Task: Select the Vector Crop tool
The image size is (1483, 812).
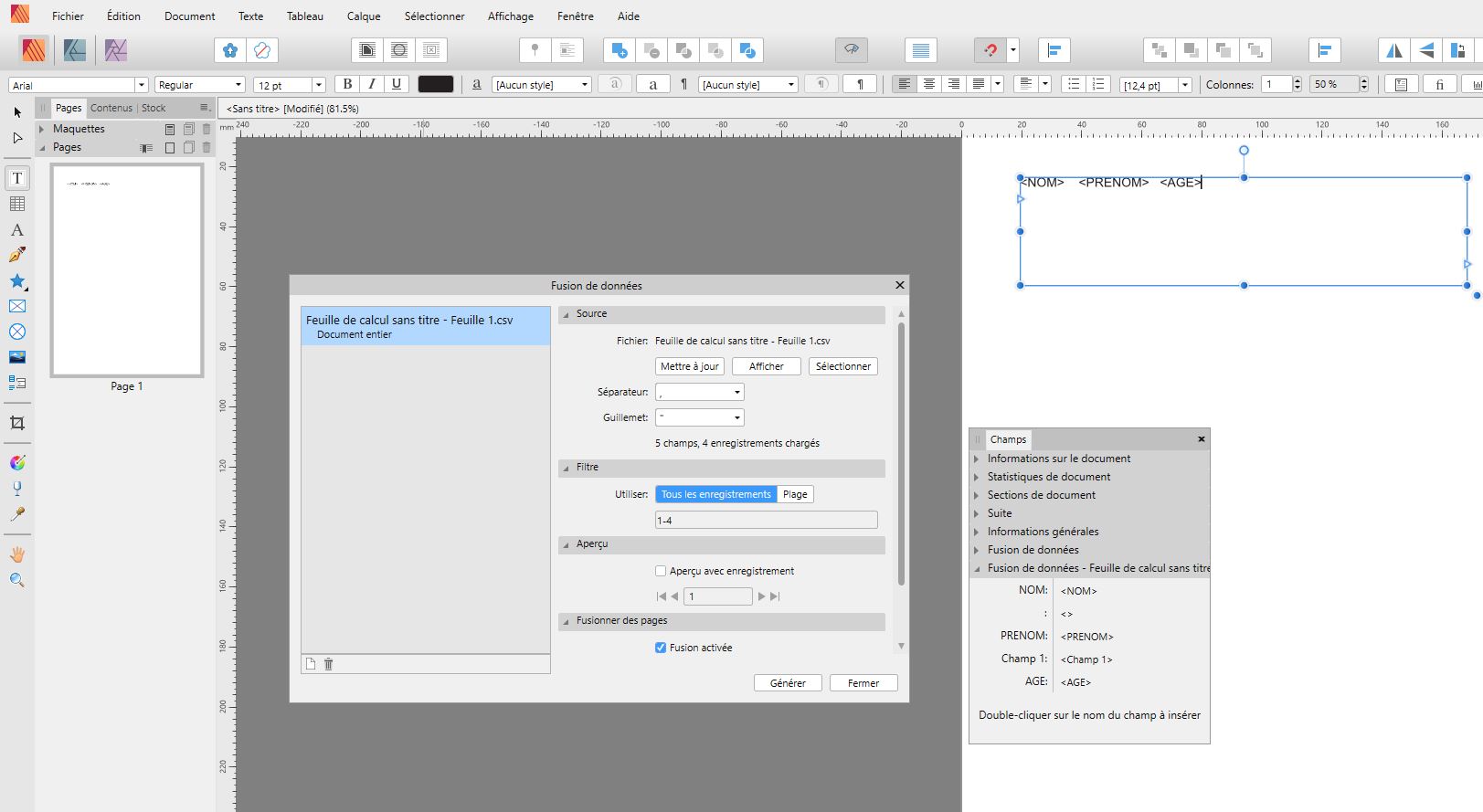Action: click(16, 423)
